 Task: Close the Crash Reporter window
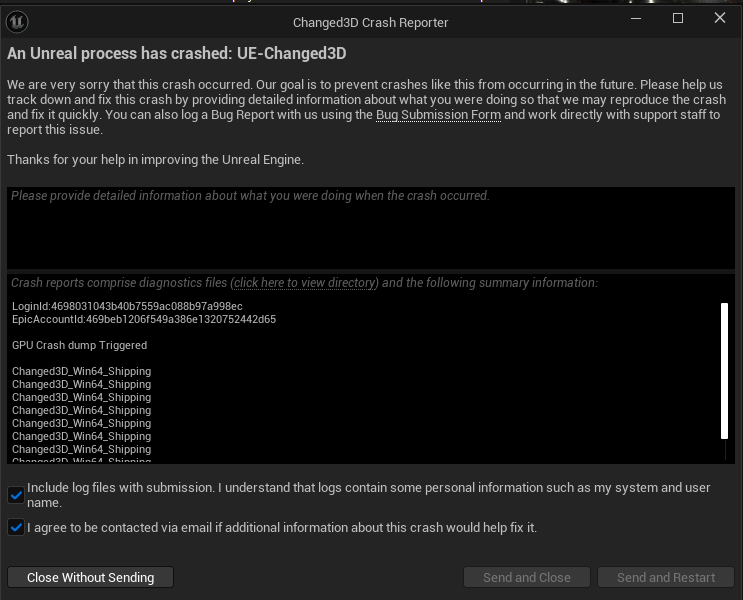(720, 19)
